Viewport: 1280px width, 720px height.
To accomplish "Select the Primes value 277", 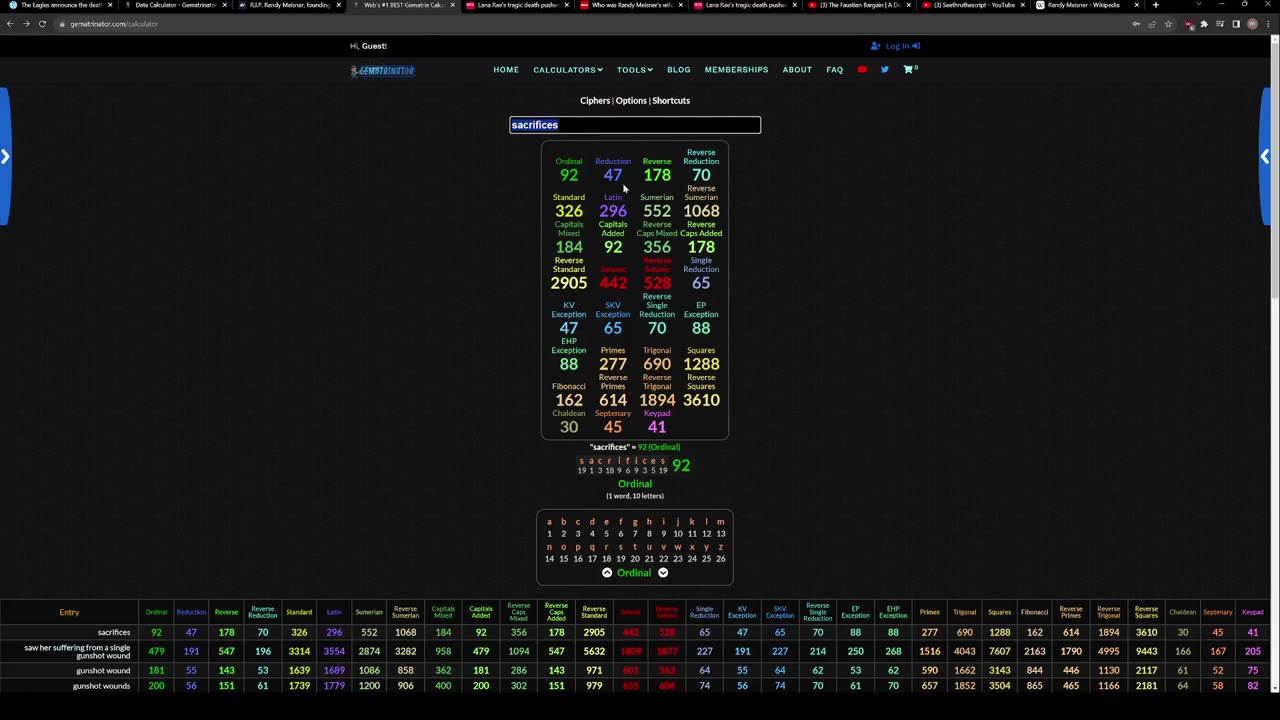I will (x=613, y=364).
